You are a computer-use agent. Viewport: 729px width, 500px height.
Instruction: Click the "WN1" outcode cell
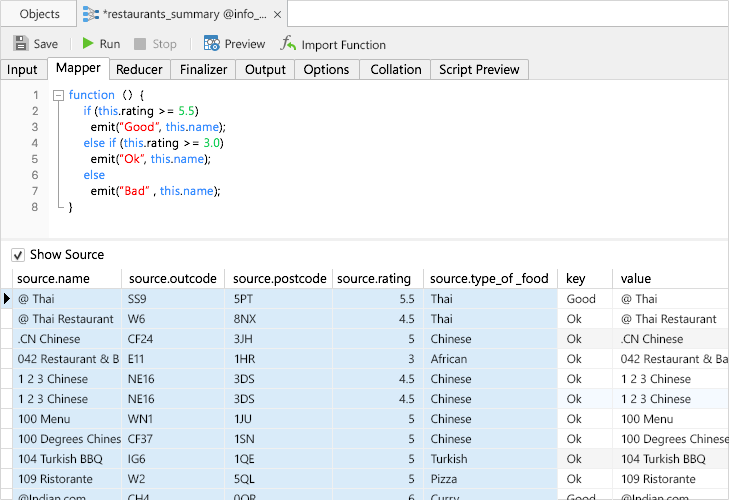173,419
